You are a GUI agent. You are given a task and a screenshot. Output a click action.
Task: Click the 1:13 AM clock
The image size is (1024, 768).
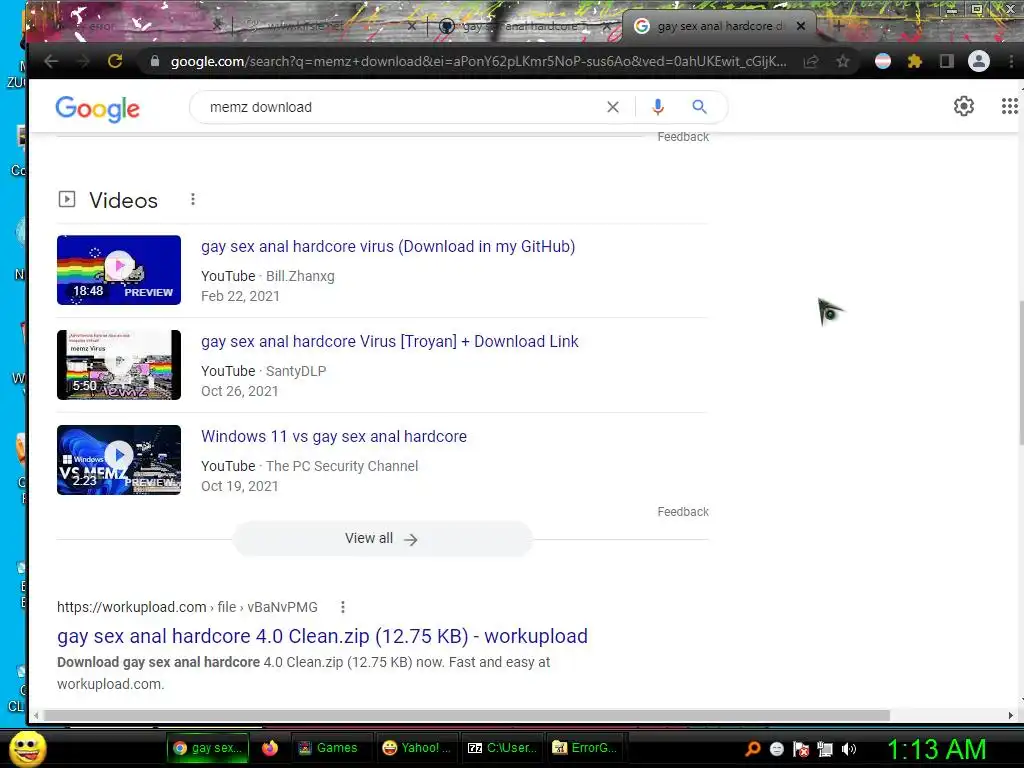point(936,749)
